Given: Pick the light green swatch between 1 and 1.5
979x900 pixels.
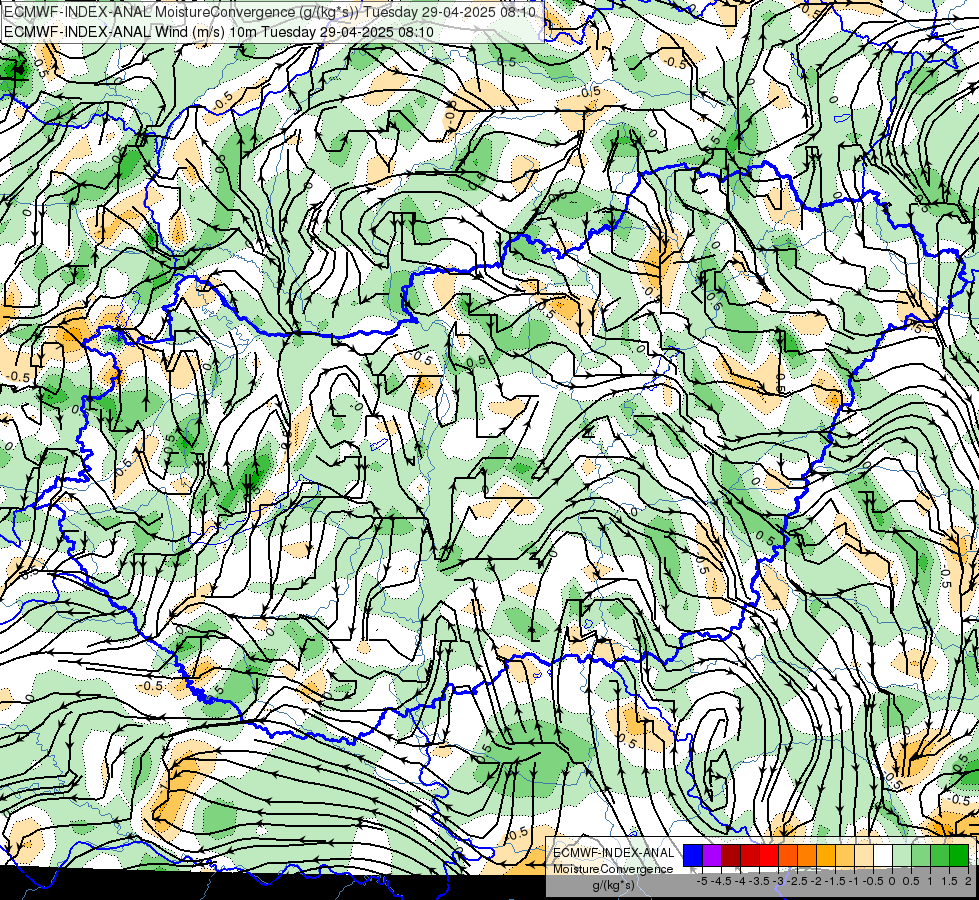Looking at the screenshot, I should (x=922, y=855).
